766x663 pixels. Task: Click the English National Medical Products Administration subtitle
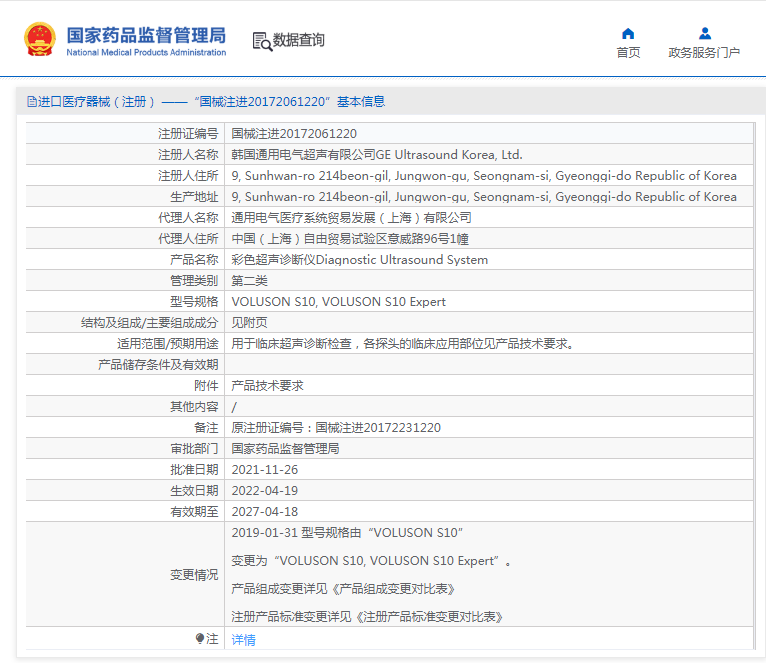point(146,53)
